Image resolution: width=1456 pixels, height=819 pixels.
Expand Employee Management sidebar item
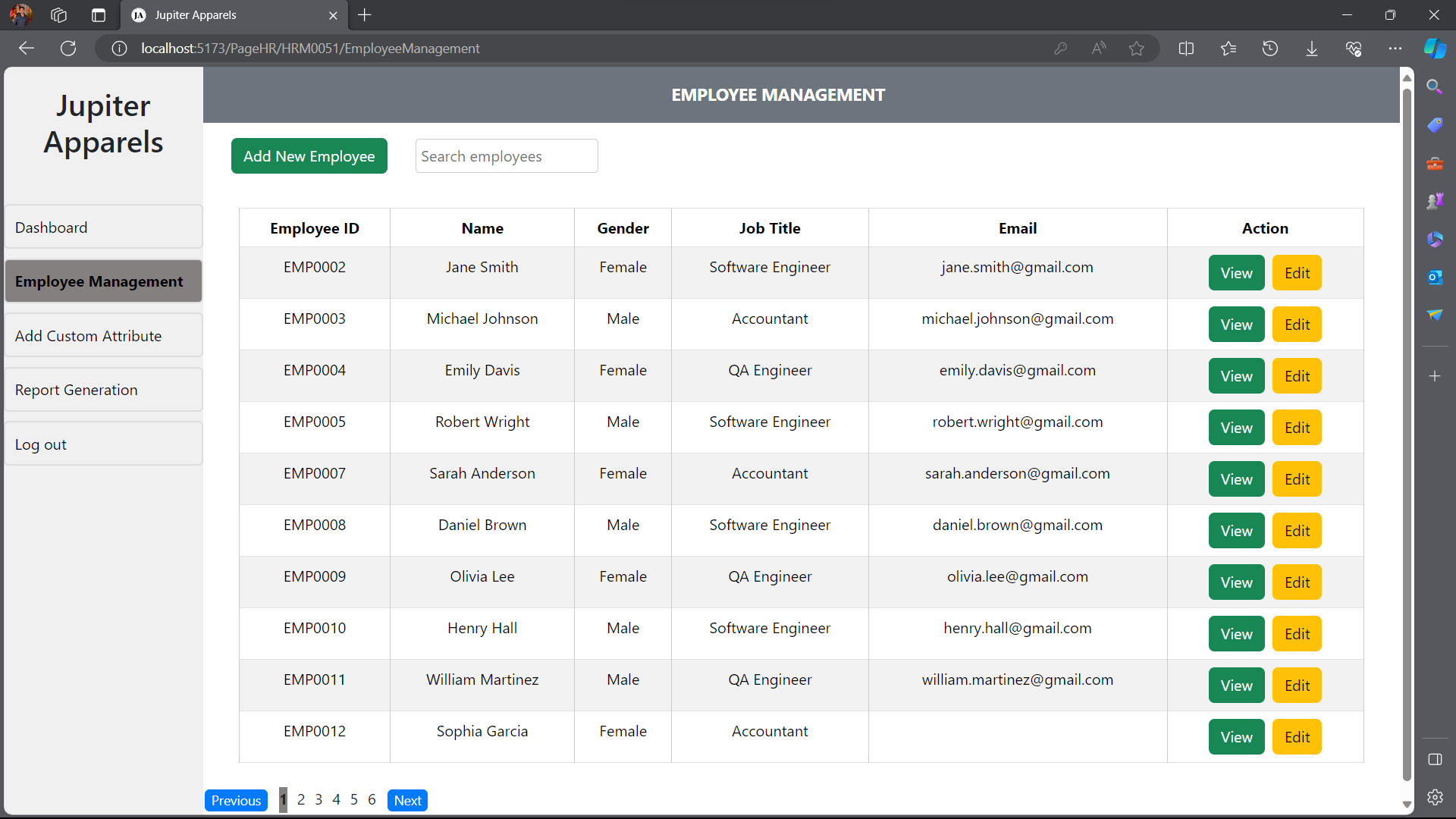(x=103, y=281)
